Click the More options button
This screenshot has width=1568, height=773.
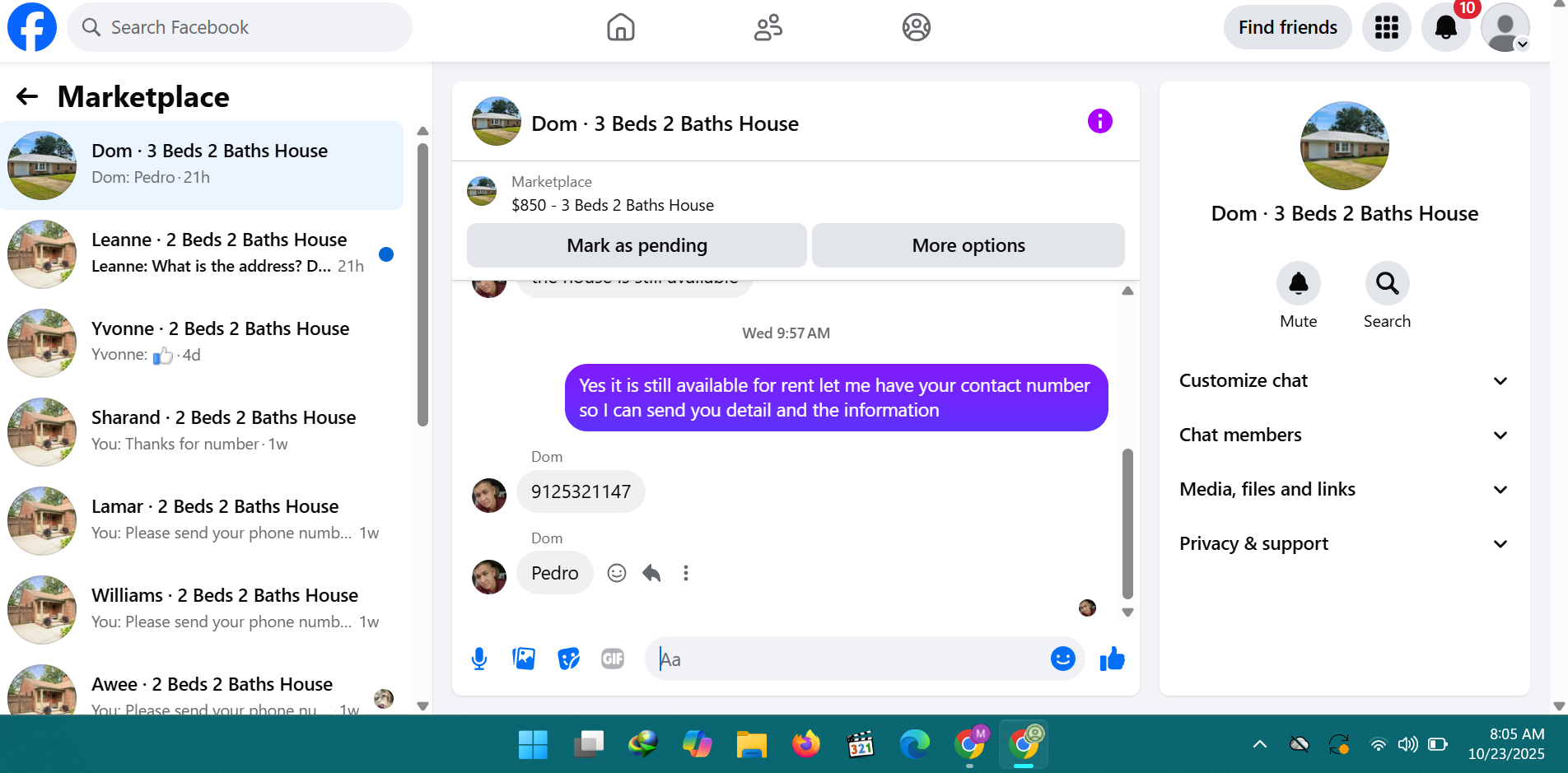coord(968,245)
